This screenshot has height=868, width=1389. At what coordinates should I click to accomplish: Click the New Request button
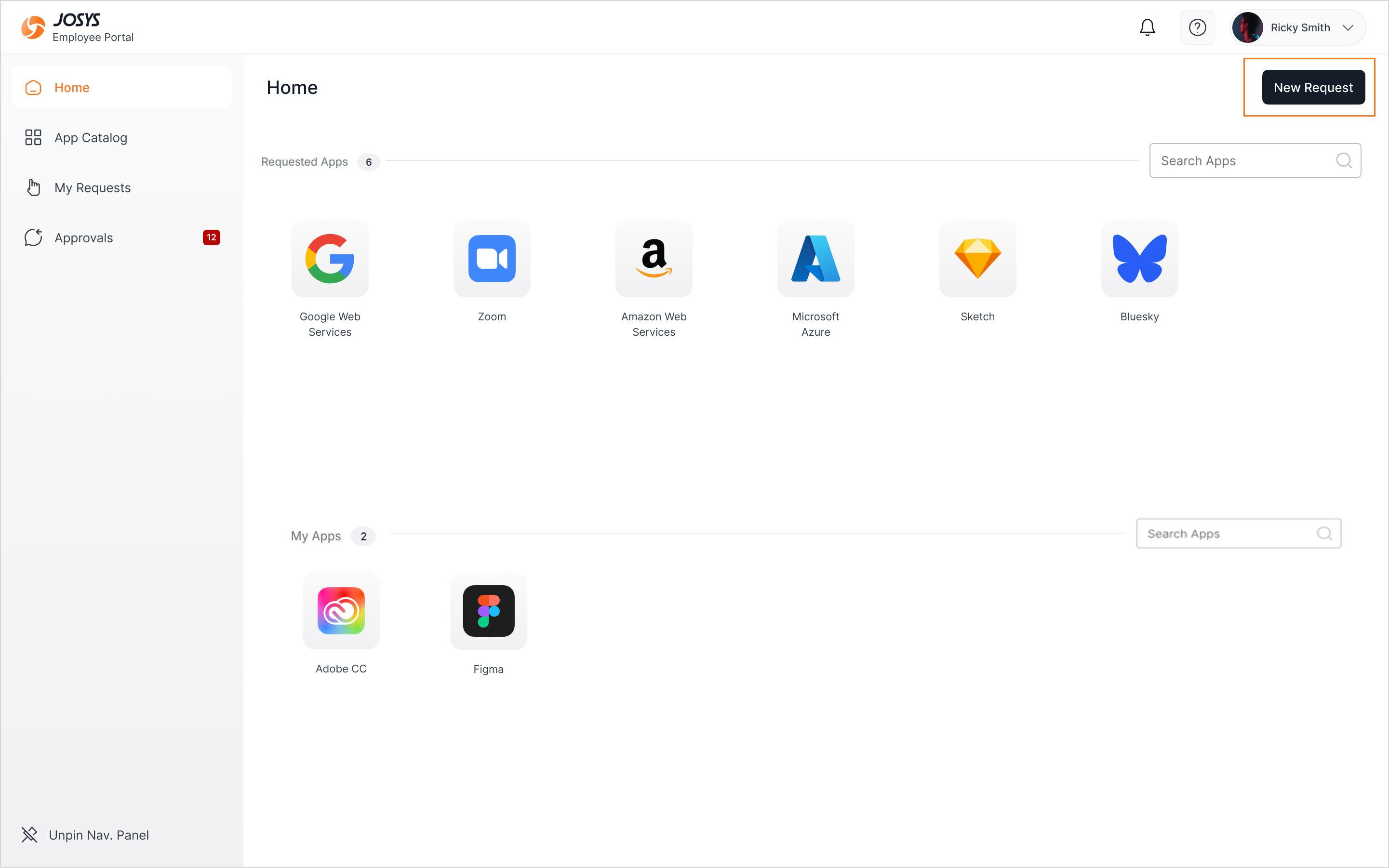click(x=1313, y=87)
